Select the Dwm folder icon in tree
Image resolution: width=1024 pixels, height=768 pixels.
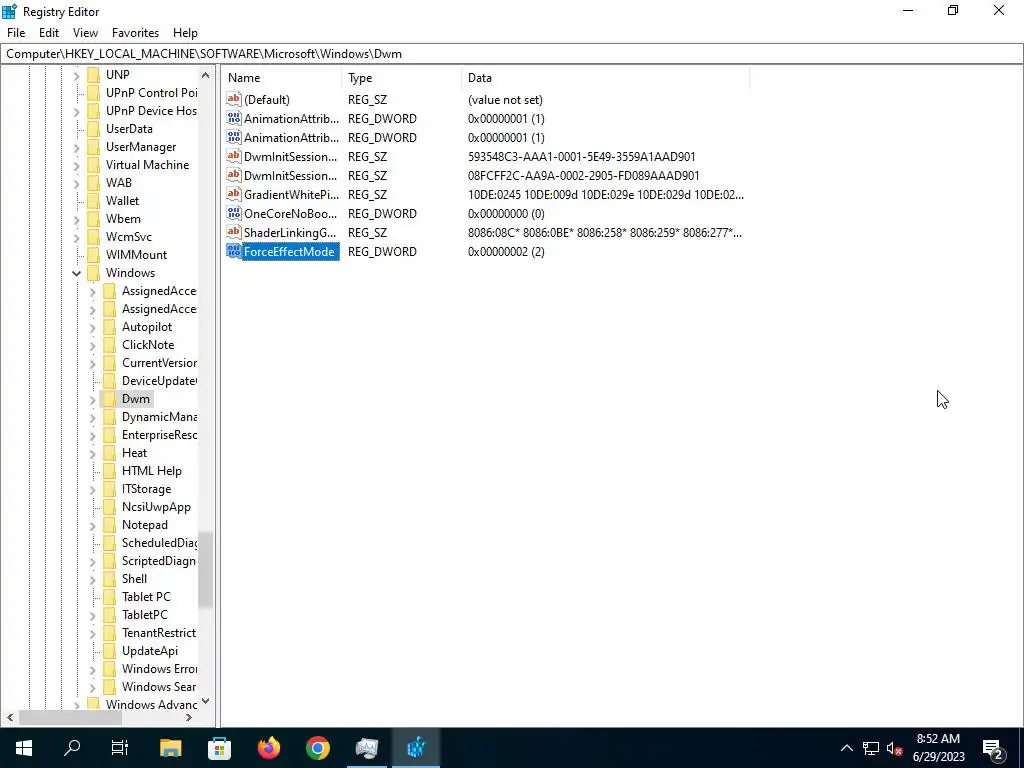[110, 399]
